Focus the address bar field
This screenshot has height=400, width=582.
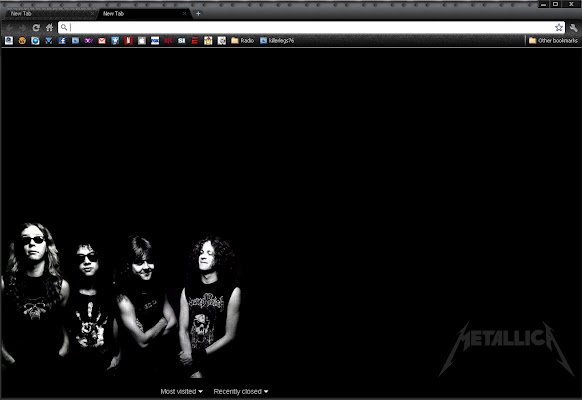[311, 27]
